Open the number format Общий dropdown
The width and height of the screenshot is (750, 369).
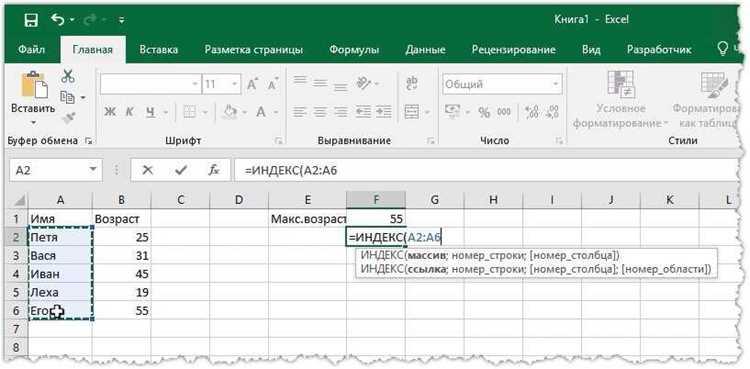(x=555, y=85)
